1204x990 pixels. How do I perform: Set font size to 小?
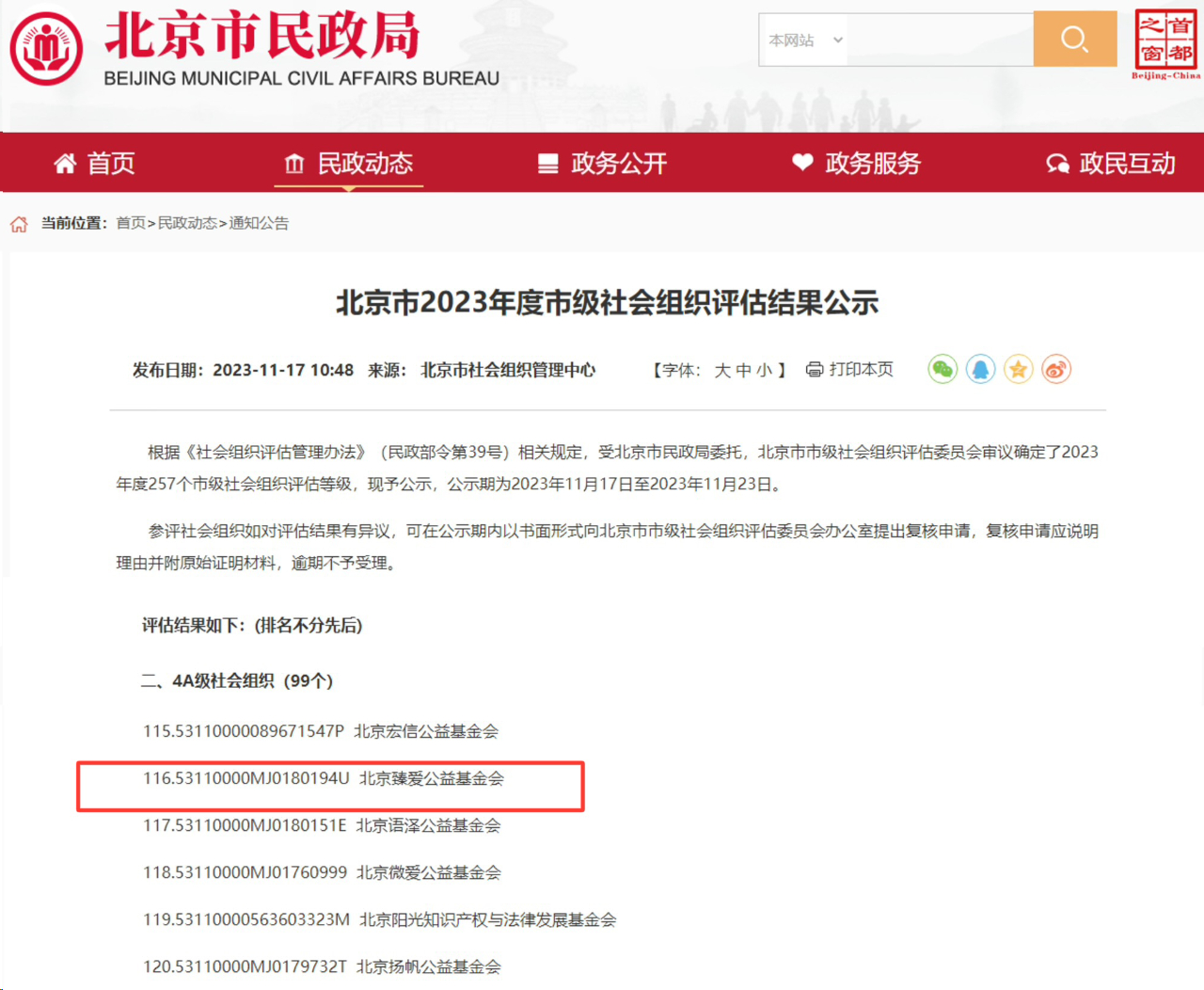764,370
